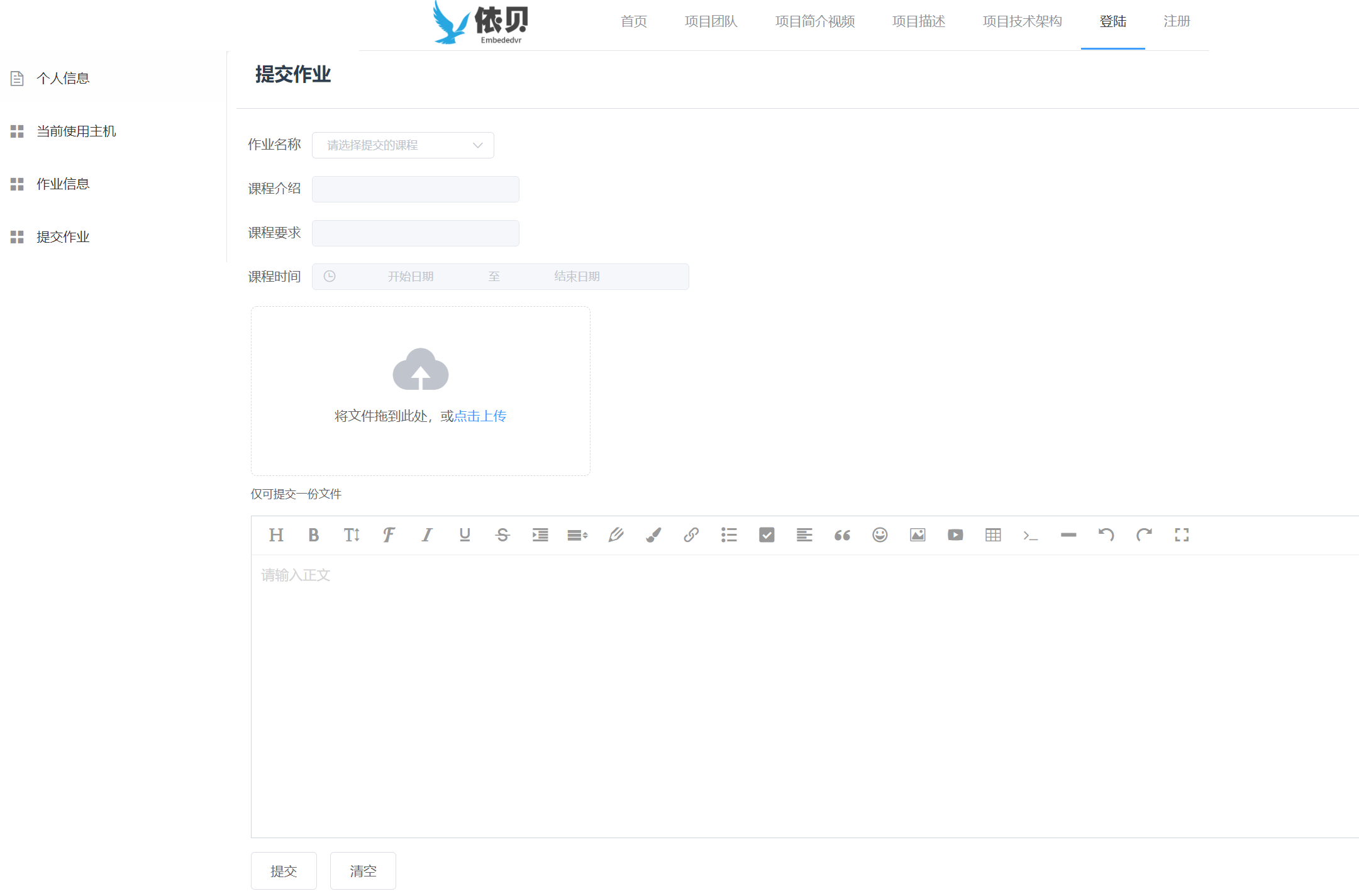Click the 点击上传 upload link

click(x=480, y=416)
